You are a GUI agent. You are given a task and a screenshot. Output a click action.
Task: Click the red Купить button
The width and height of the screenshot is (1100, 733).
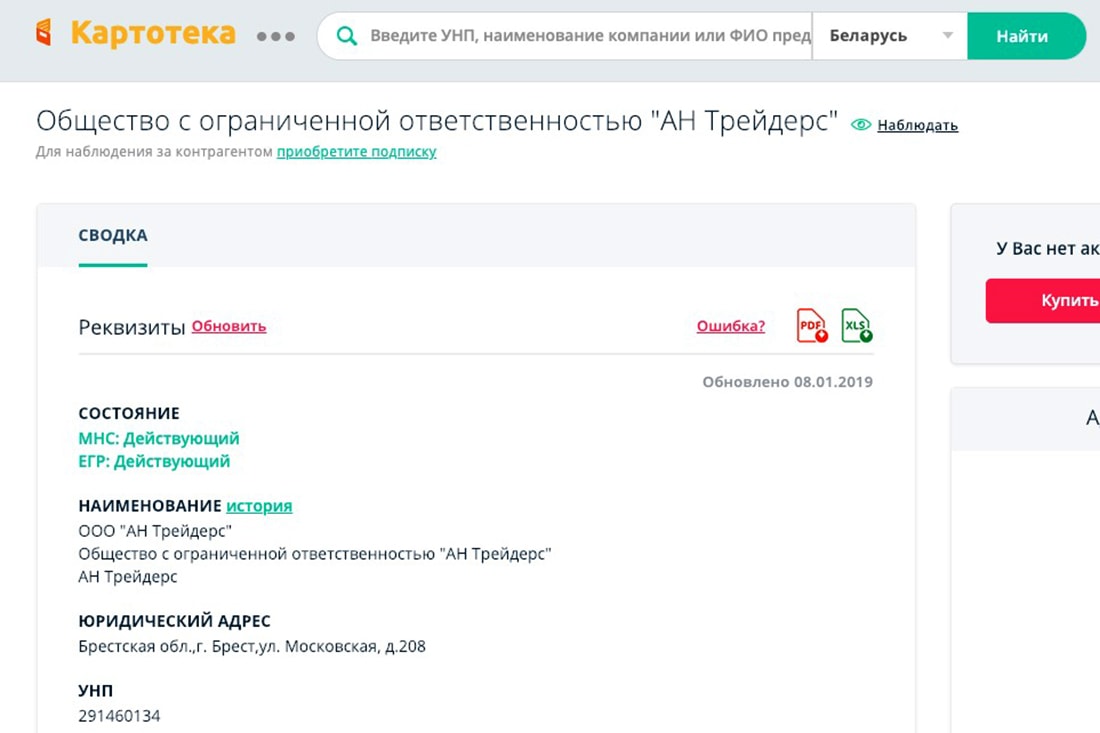pyautogui.click(x=1050, y=301)
